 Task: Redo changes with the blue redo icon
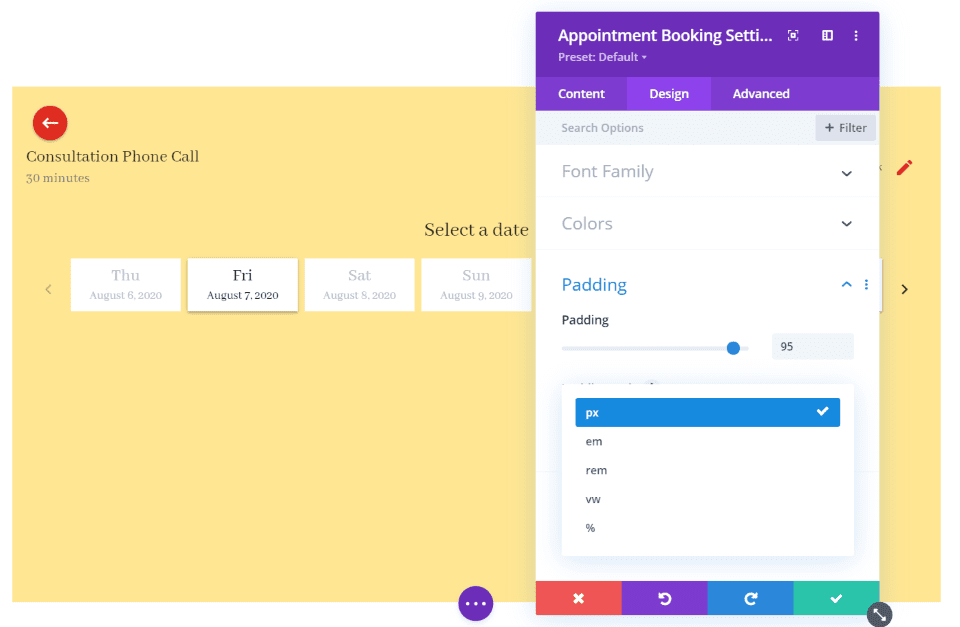[x=750, y=598]
